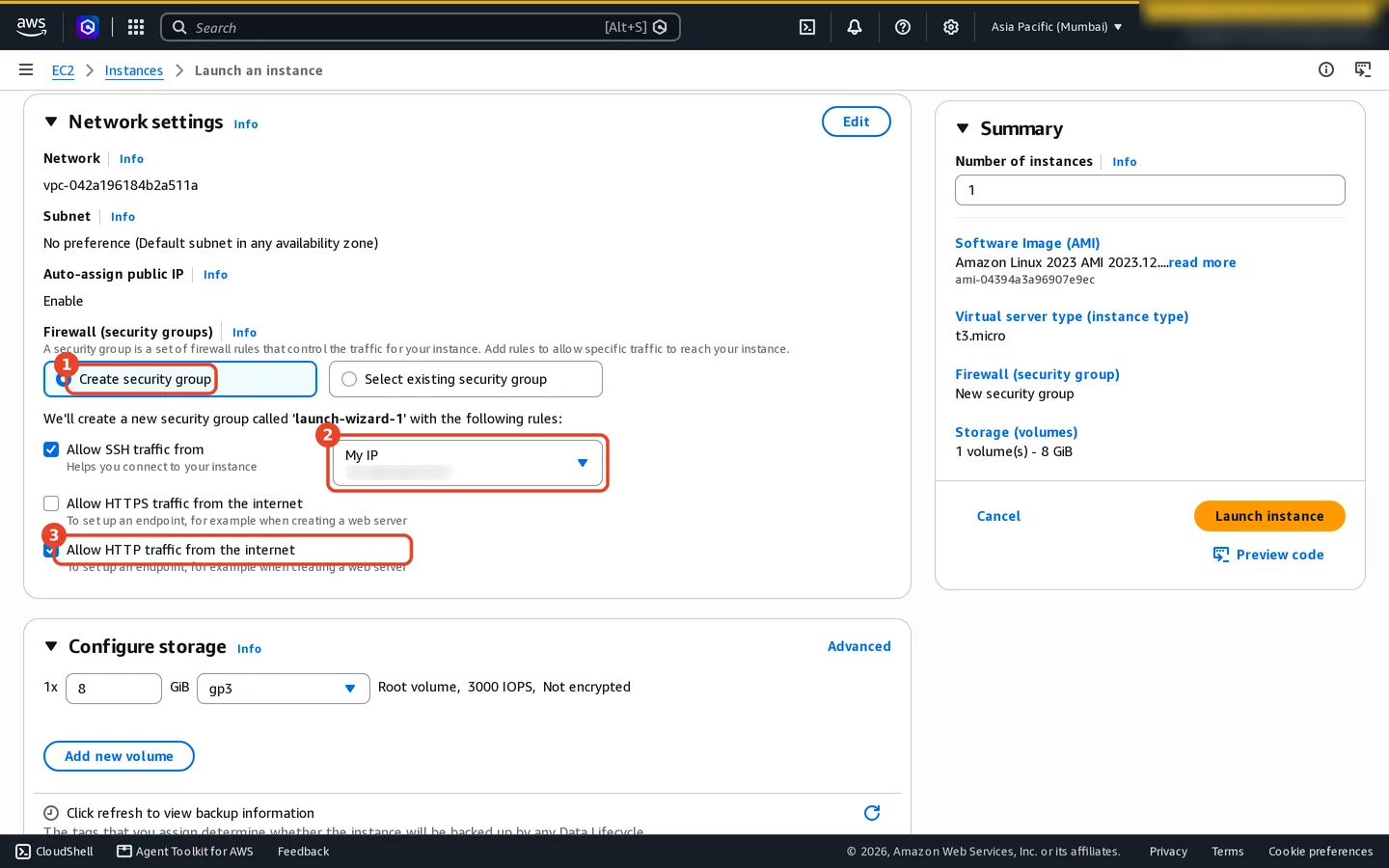Open the Asia Pacific (Mumbai) region menu
Image resolution: width=1389 pixels, height=868 pixels.
[1056, 27]
